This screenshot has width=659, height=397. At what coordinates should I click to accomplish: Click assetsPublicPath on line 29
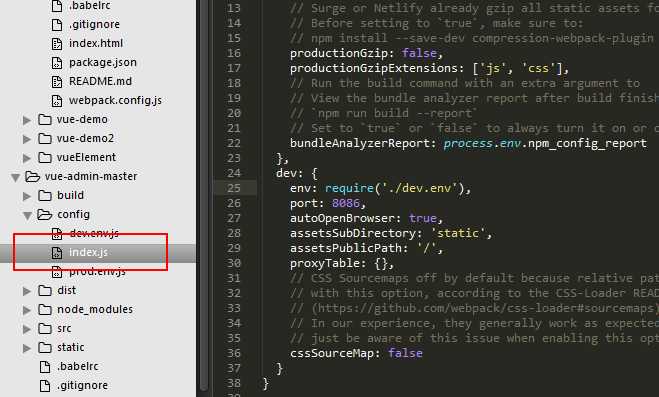(346, 248)
